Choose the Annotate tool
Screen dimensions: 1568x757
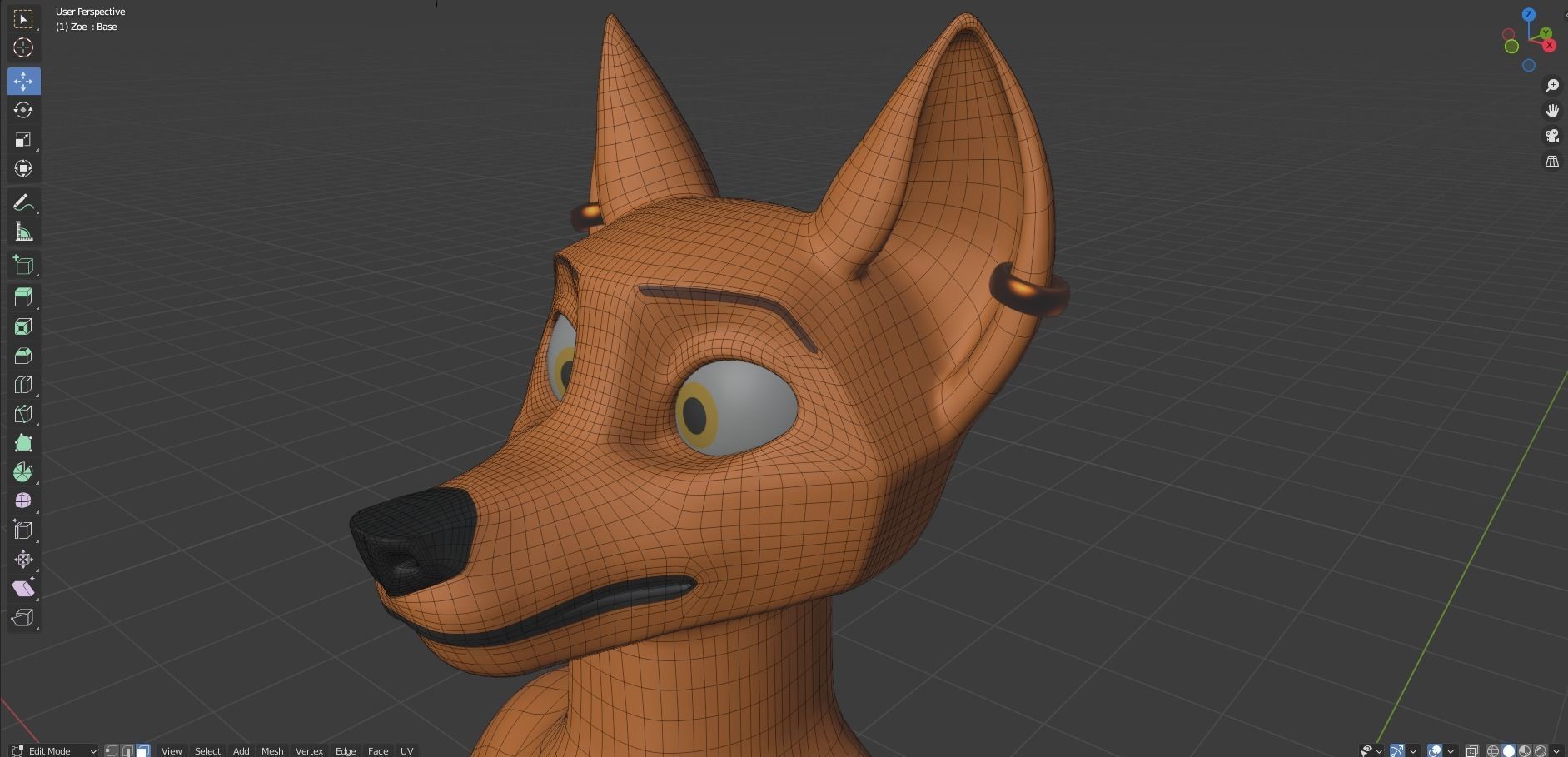[x=23, y=202]
